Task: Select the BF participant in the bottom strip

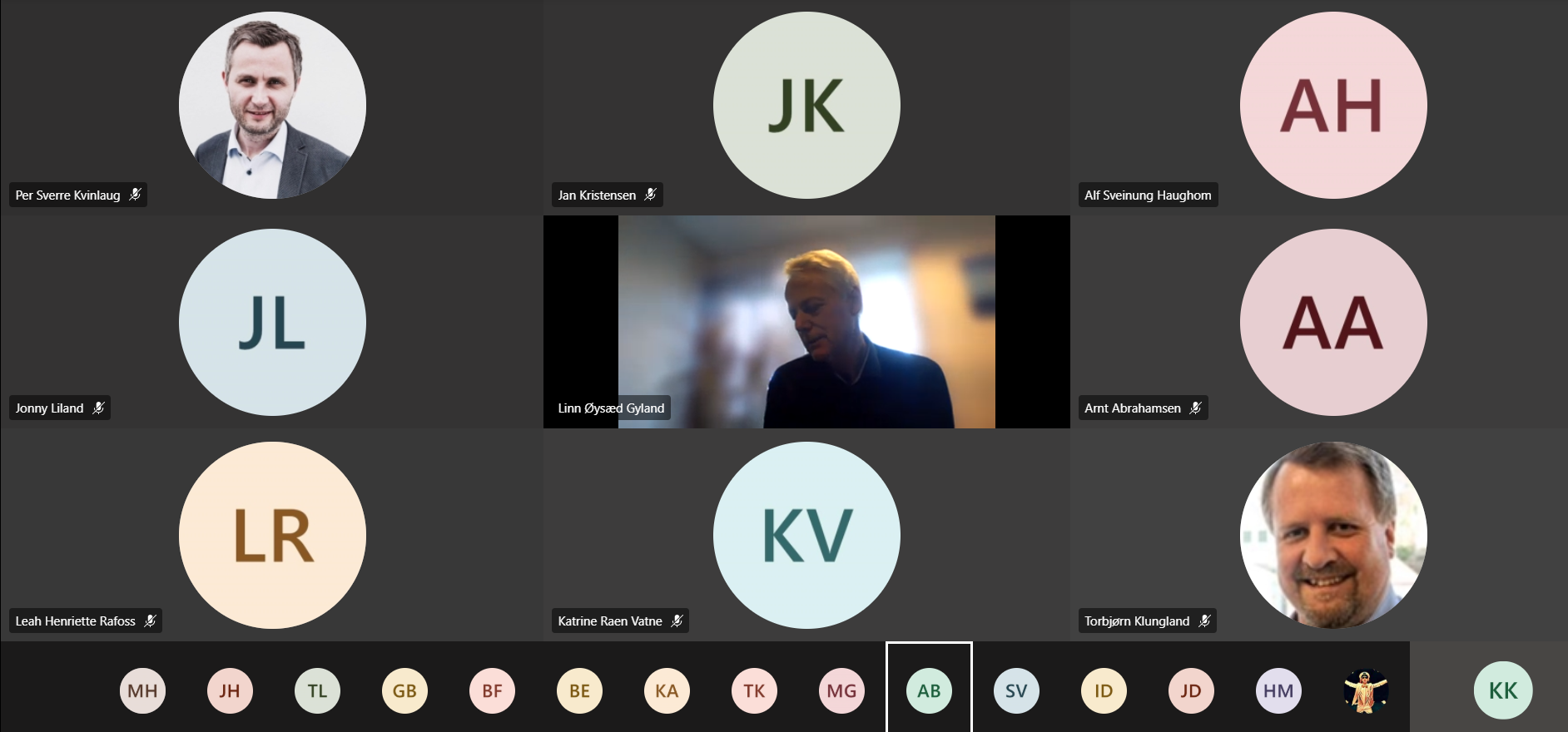Action: tap(492, 690)
